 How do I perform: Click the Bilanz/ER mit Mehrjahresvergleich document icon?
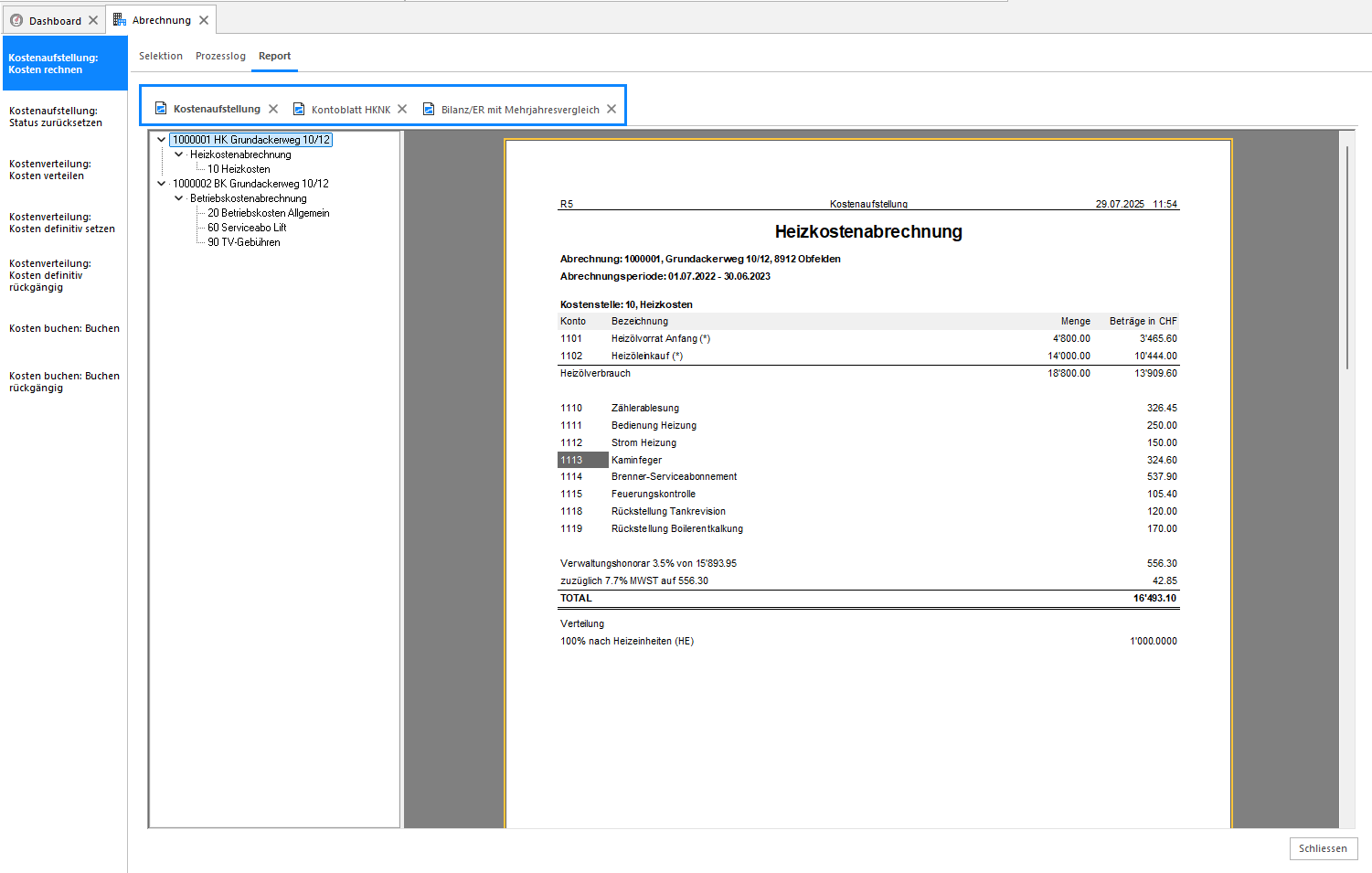point(429,109)
